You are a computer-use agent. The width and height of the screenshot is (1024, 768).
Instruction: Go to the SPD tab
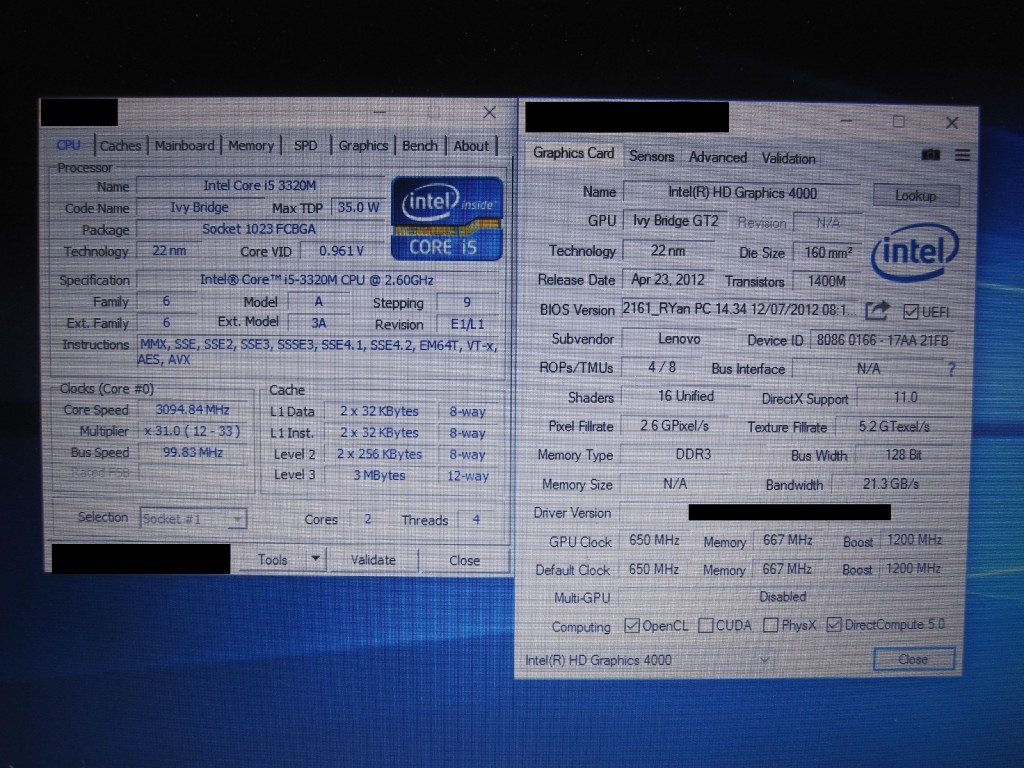[305, 146]
